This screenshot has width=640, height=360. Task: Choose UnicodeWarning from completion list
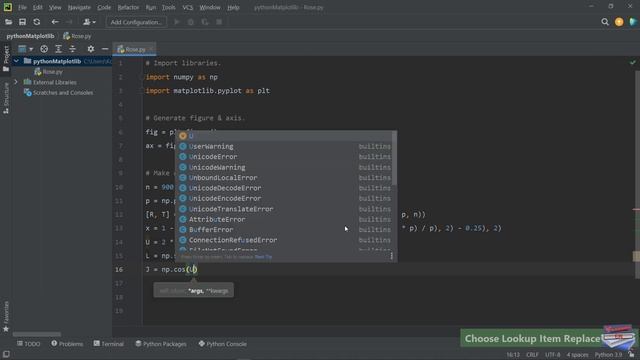(285, 167)
